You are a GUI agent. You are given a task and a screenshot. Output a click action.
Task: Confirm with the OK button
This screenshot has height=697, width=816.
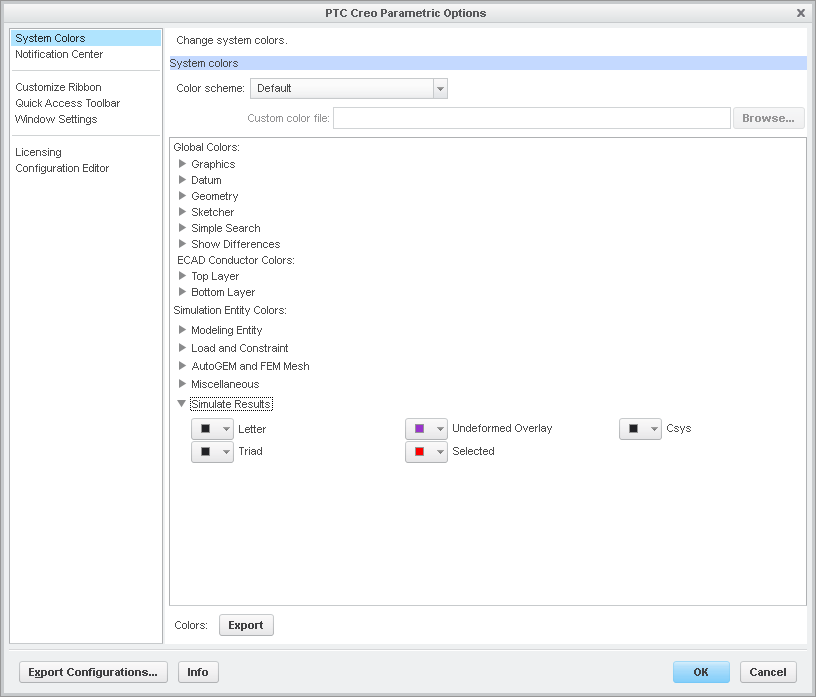pos(701,672)
